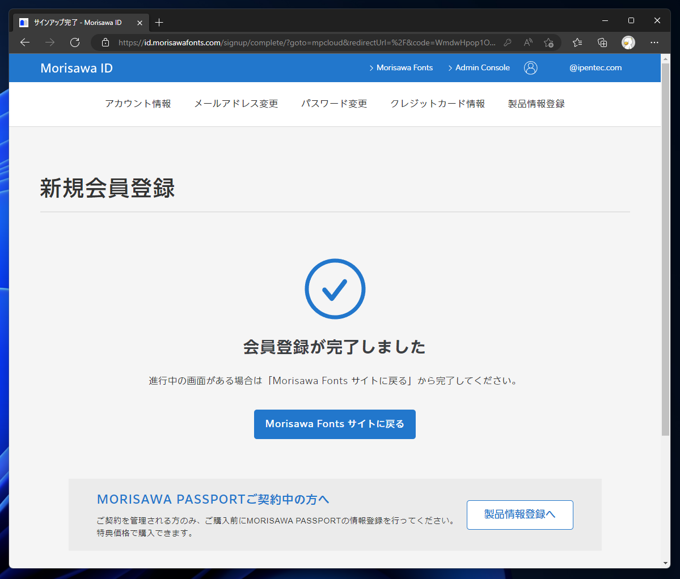Viewport: 680px width, 579px height.
Task: Reload the page with refresh icon
Action: pyautogui.click(x=75, y=43)
